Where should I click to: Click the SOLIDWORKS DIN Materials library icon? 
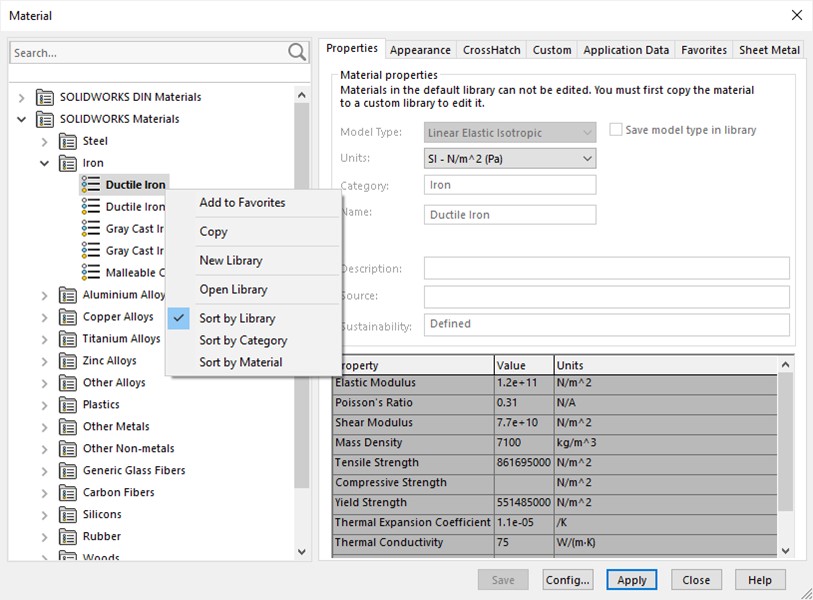[45, 96]
